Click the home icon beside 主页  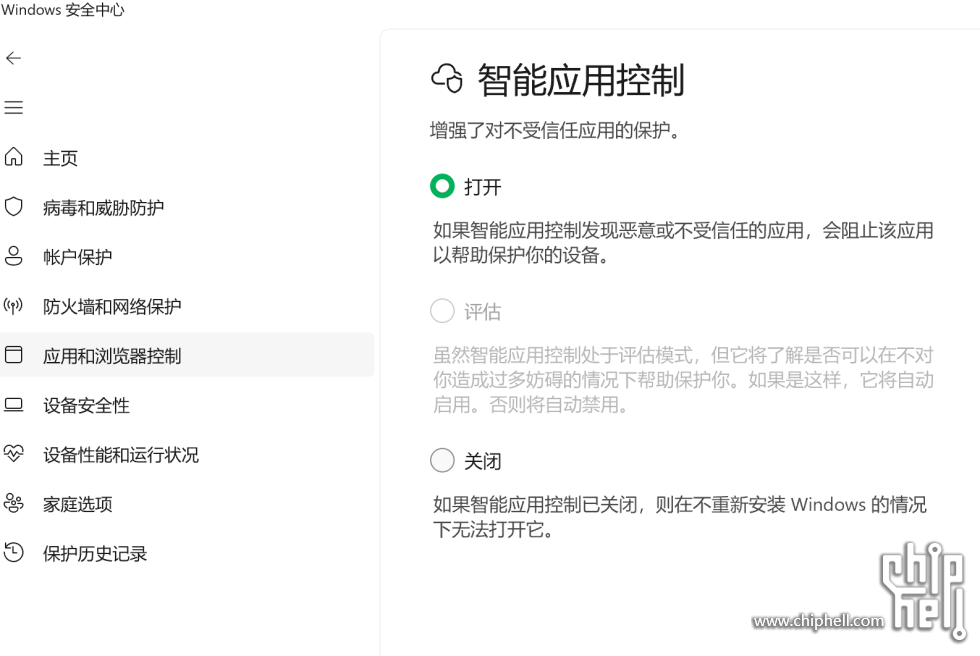[x=13, y=157]
